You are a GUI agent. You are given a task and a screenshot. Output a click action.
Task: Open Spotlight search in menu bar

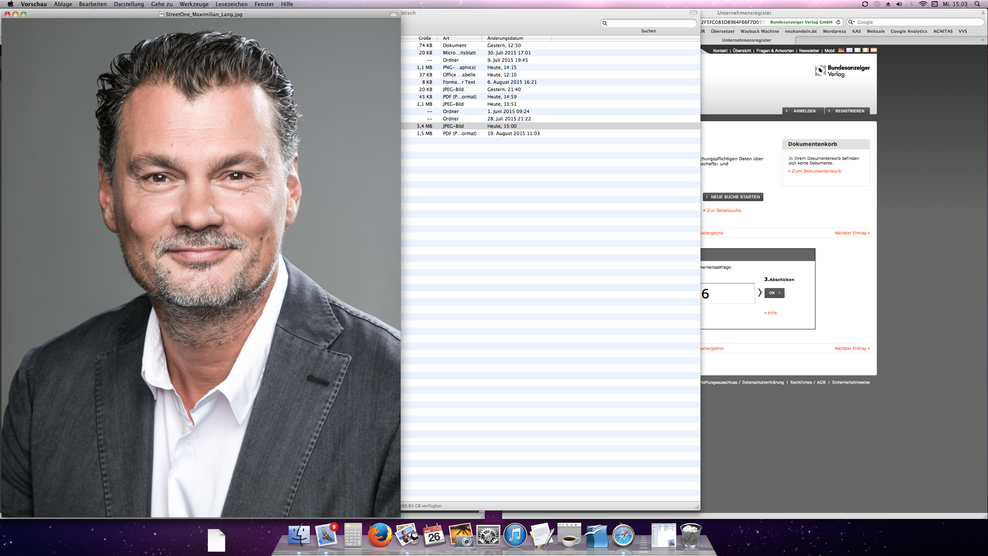[977, 4]
